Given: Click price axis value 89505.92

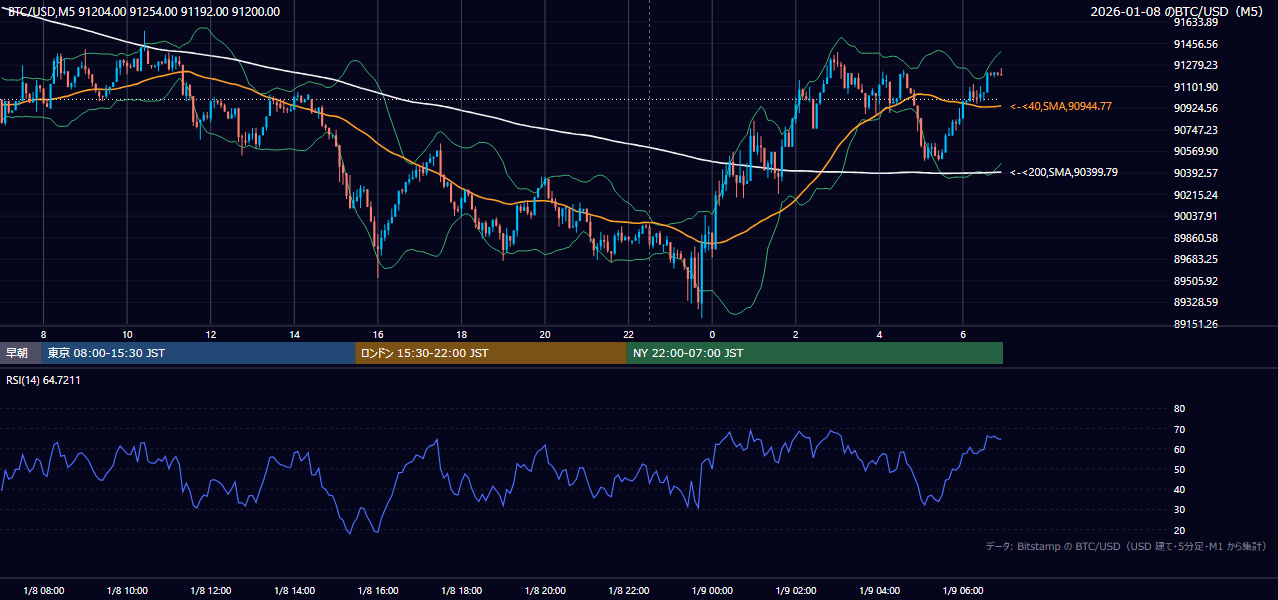Looking at the screenshot, I should (x=1196, y=281).
